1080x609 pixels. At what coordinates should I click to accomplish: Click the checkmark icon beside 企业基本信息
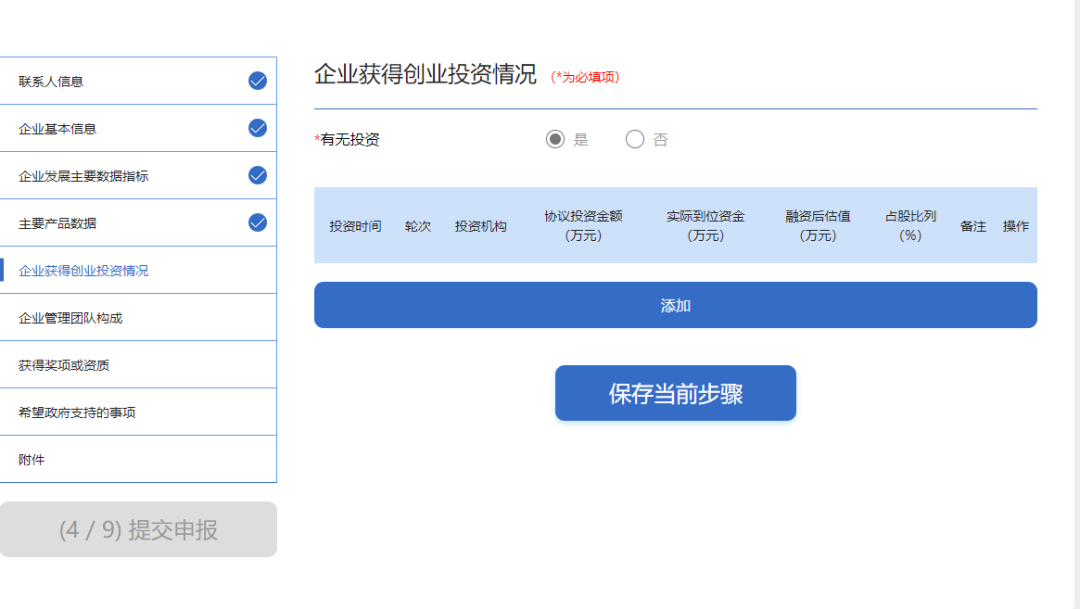(x=257, y=128)
